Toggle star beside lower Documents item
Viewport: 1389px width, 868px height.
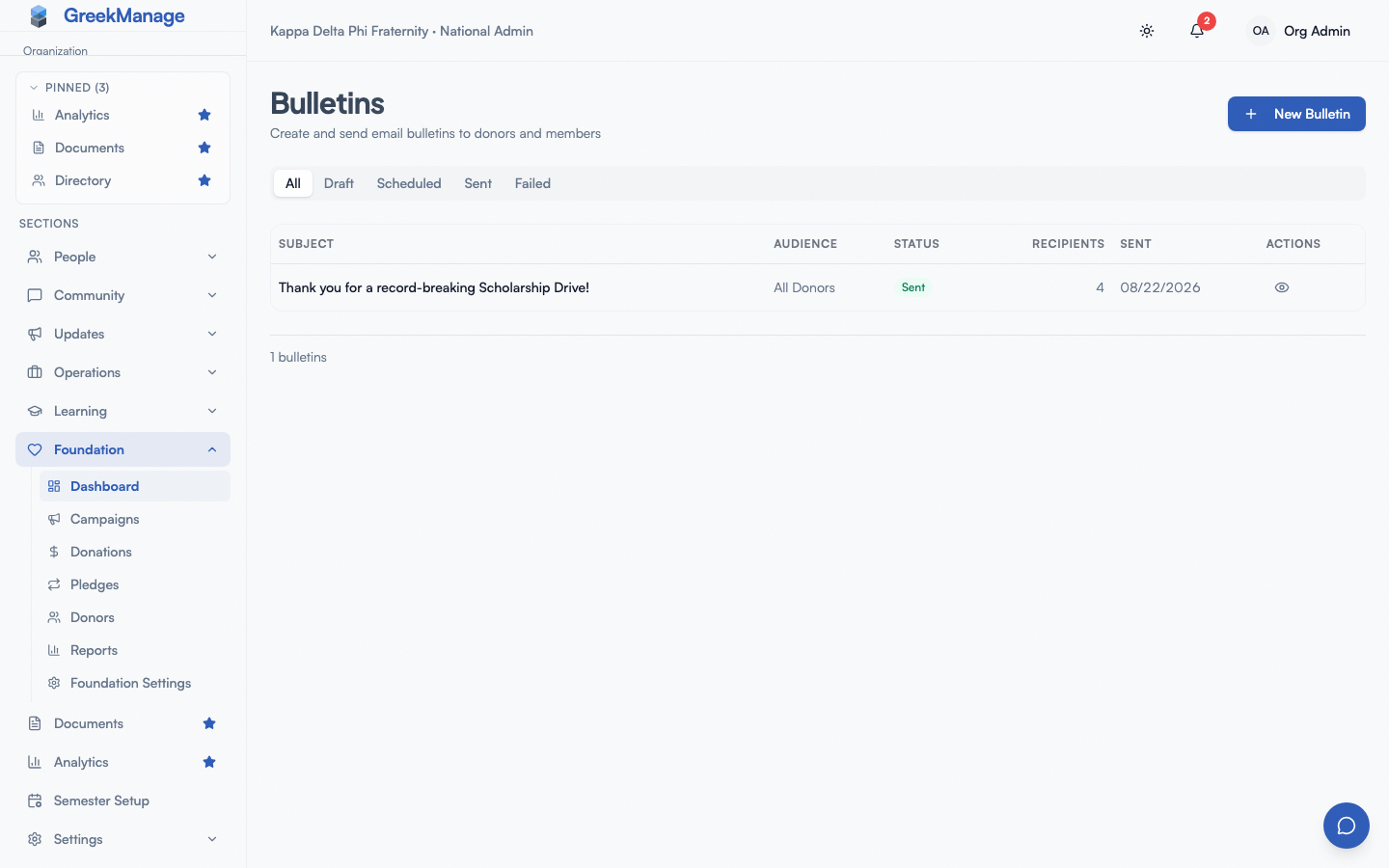click(x=209, y=723)
